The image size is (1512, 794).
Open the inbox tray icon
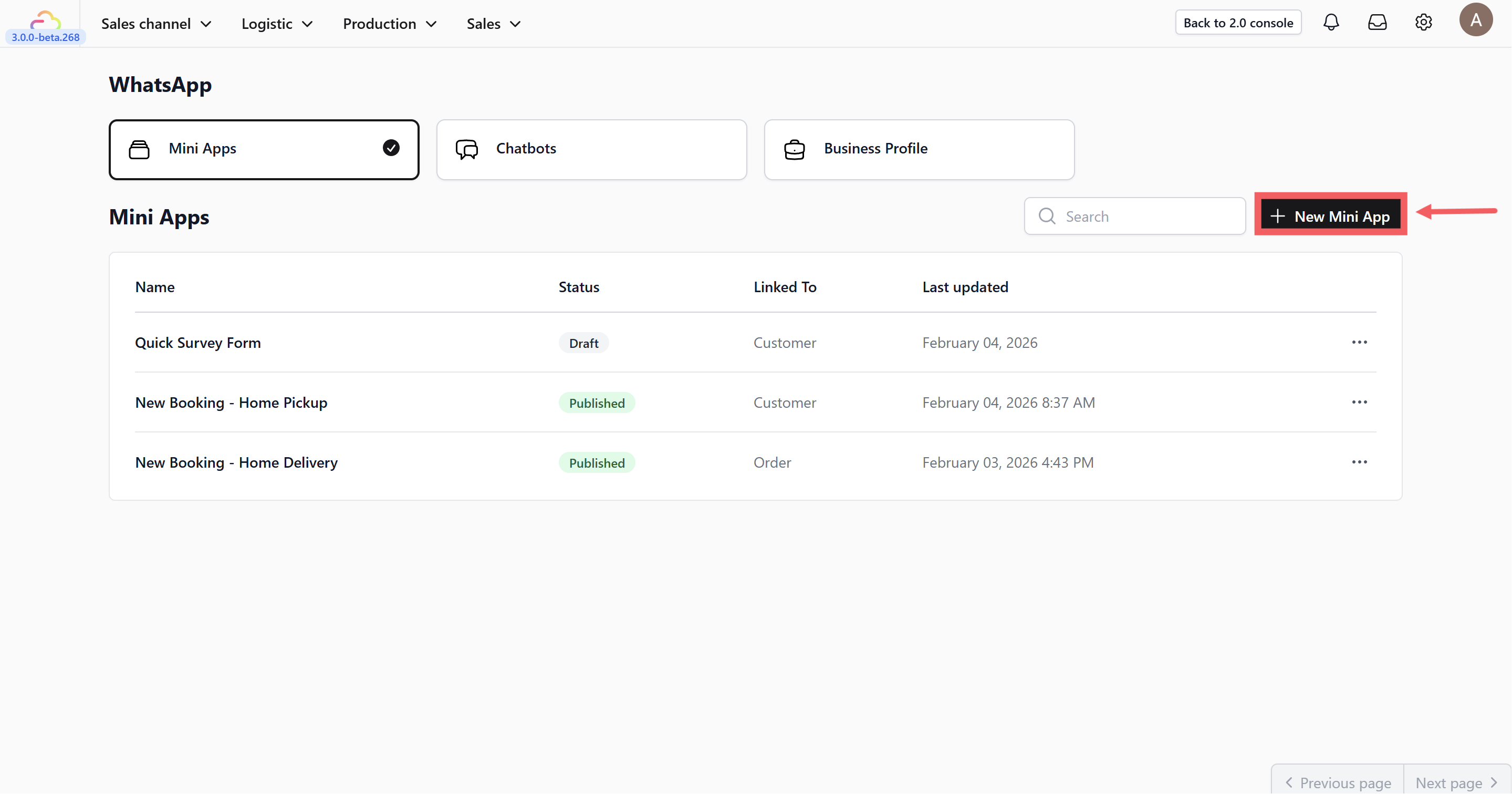coord(1377,22)
